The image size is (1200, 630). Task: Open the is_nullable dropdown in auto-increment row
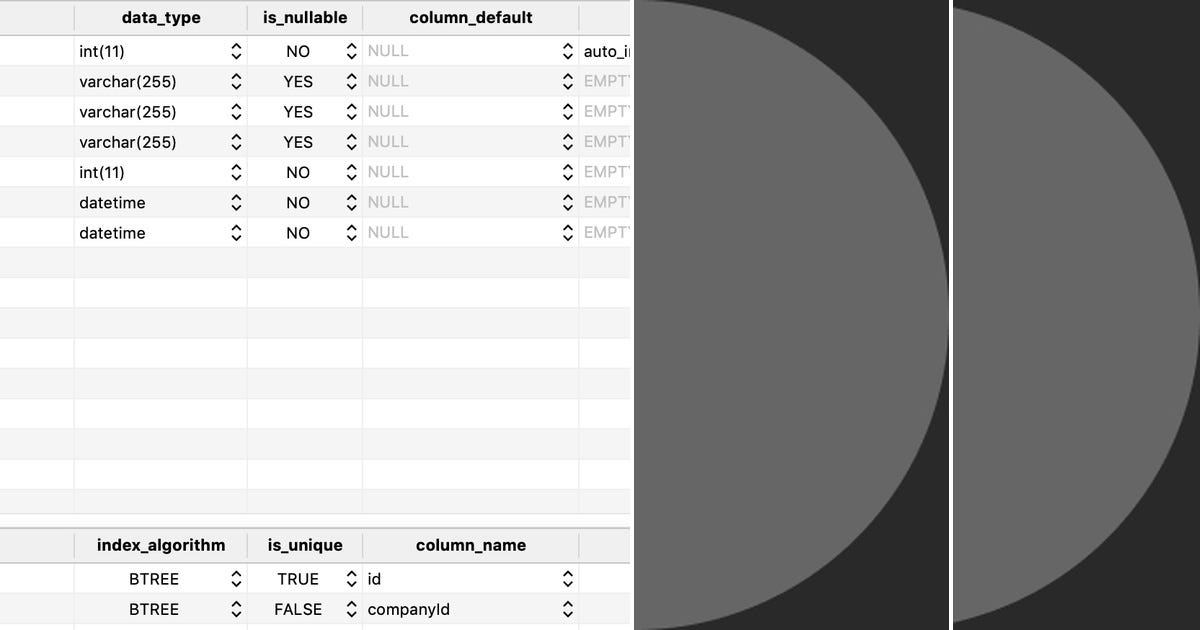[x=351, y=51]
